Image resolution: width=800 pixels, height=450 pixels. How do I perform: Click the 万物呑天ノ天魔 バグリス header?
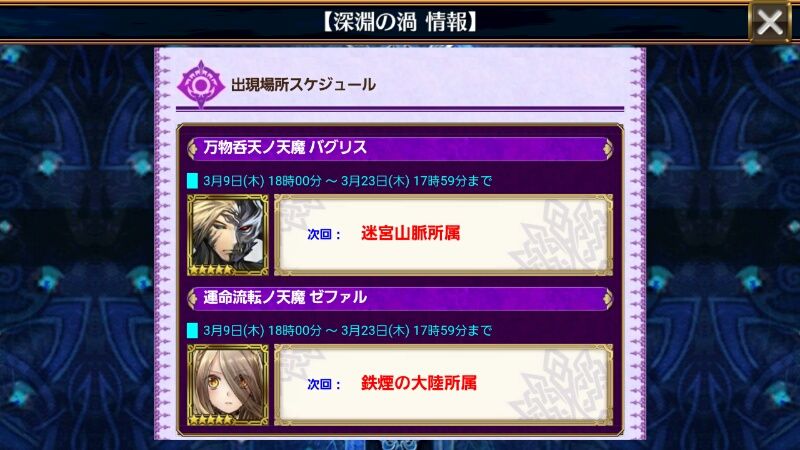(400, 148)
